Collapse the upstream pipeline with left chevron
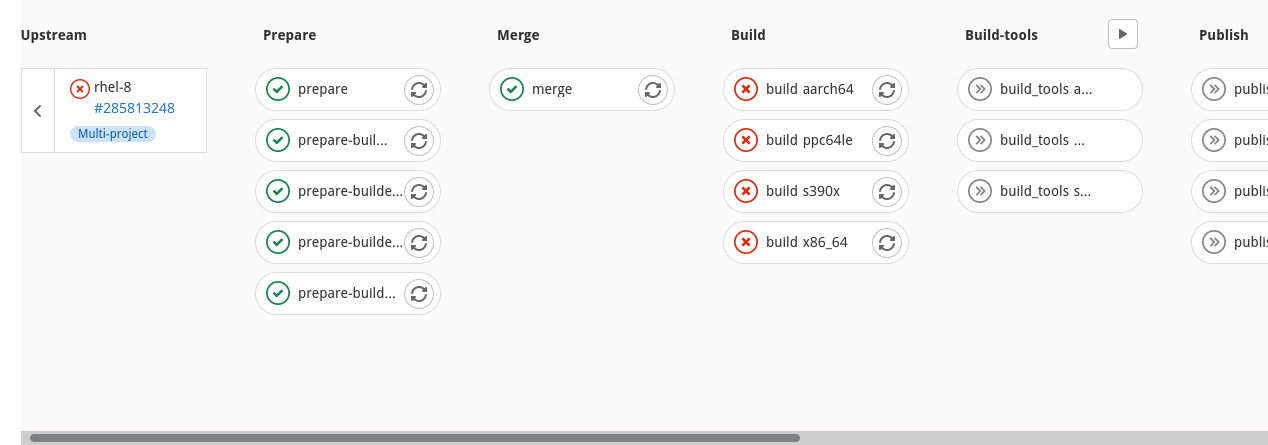 [x=38, y=111]
